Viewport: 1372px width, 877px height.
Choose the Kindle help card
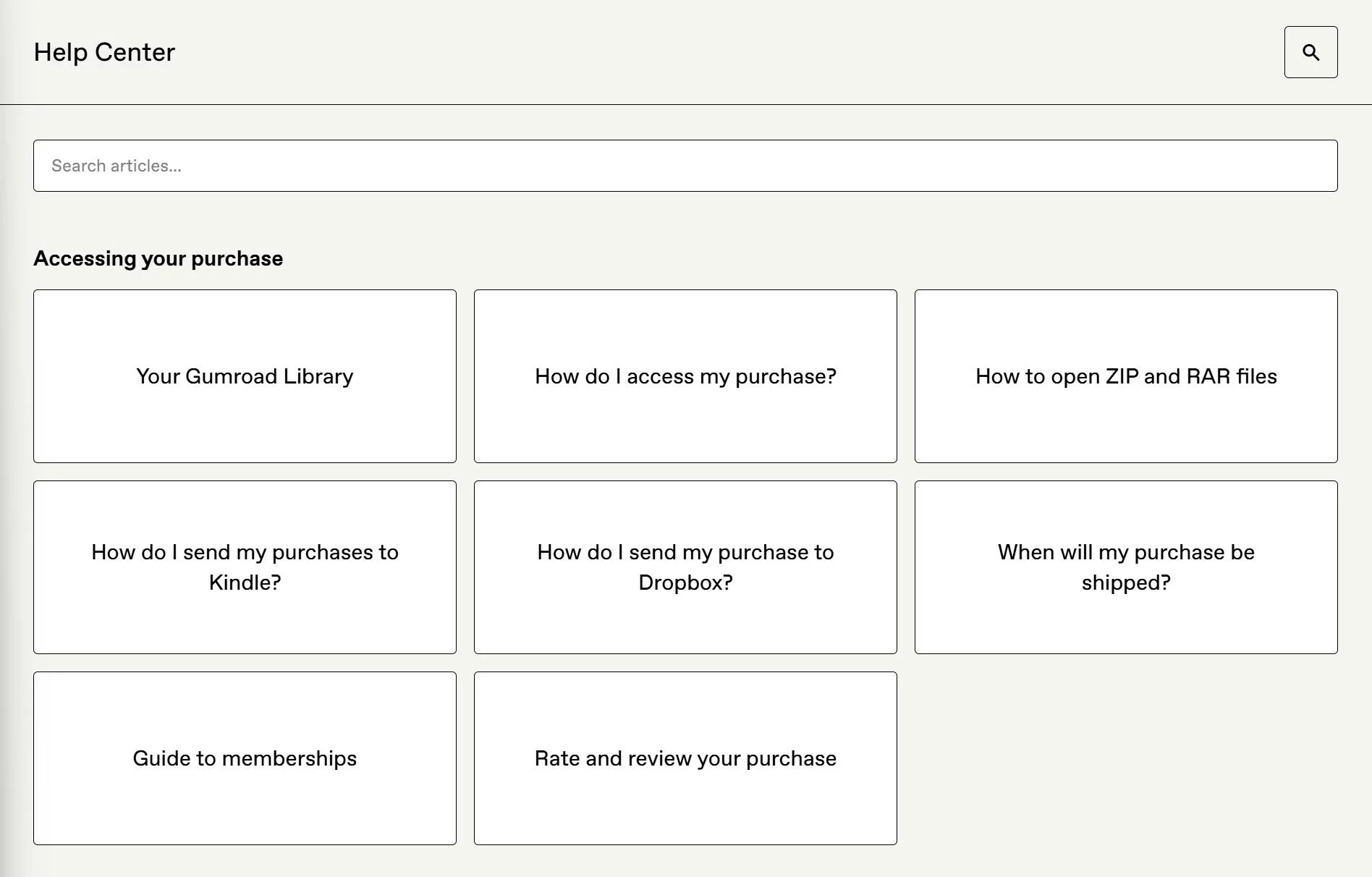pyautogui.click(x=245, y=567)
